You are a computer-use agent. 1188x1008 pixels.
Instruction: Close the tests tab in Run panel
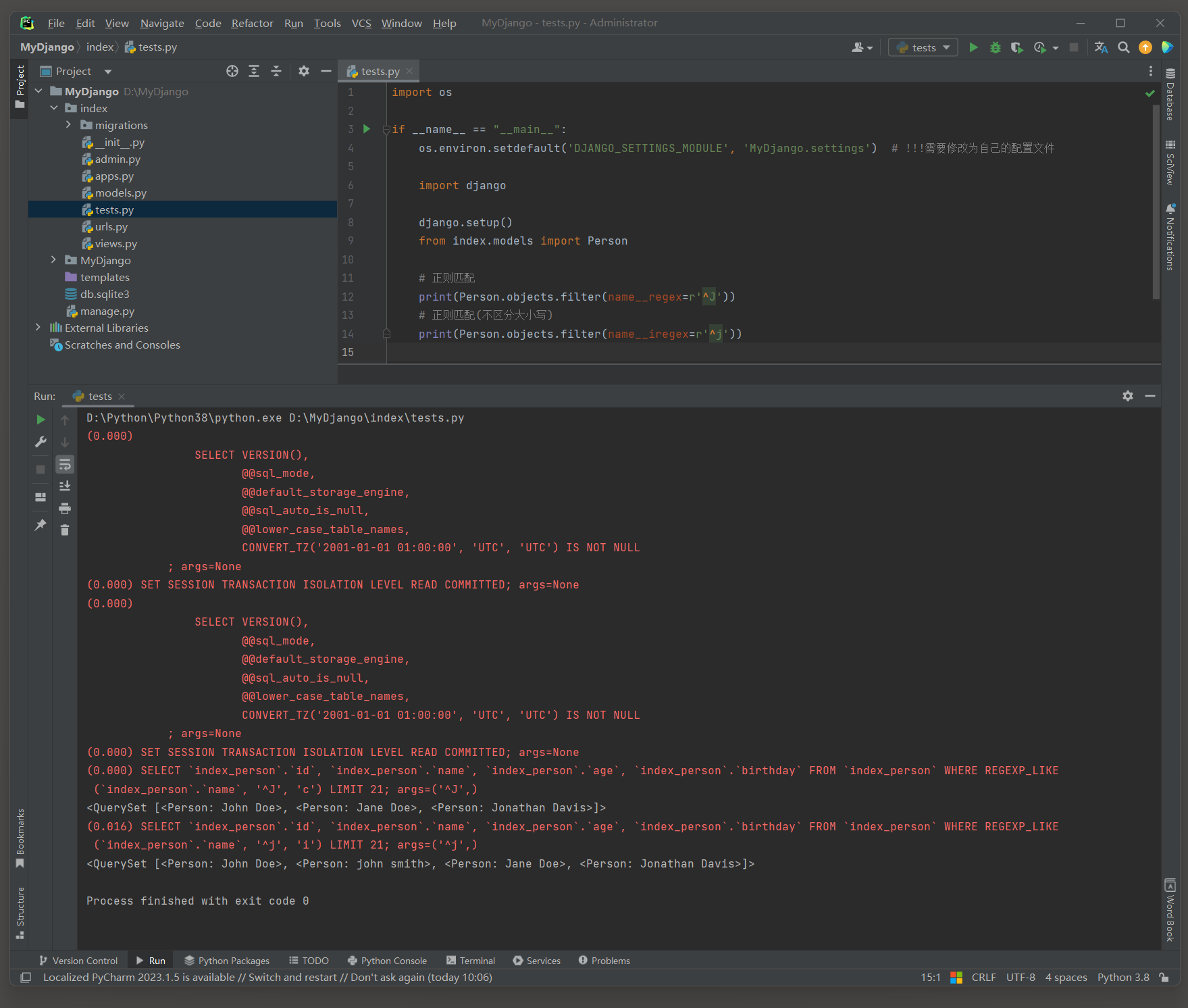122,397
